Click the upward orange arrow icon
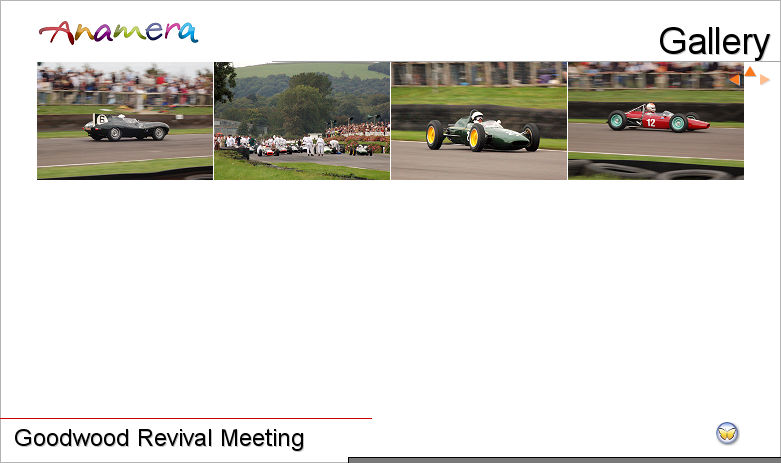This screenshot has height=463, width=781. [x=750, y=71]
